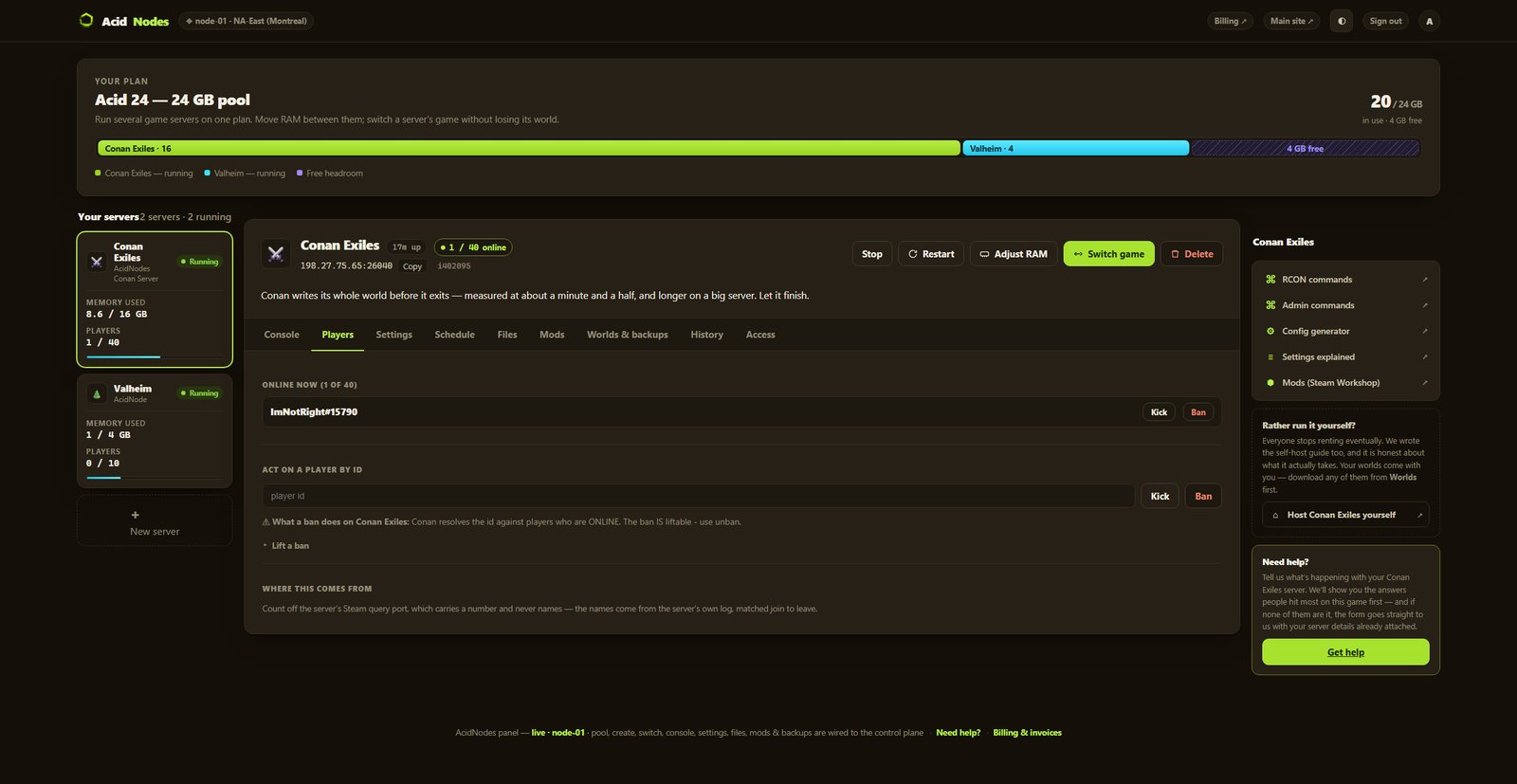Kick player ImNotRight#15790

tap(1159, 412)
